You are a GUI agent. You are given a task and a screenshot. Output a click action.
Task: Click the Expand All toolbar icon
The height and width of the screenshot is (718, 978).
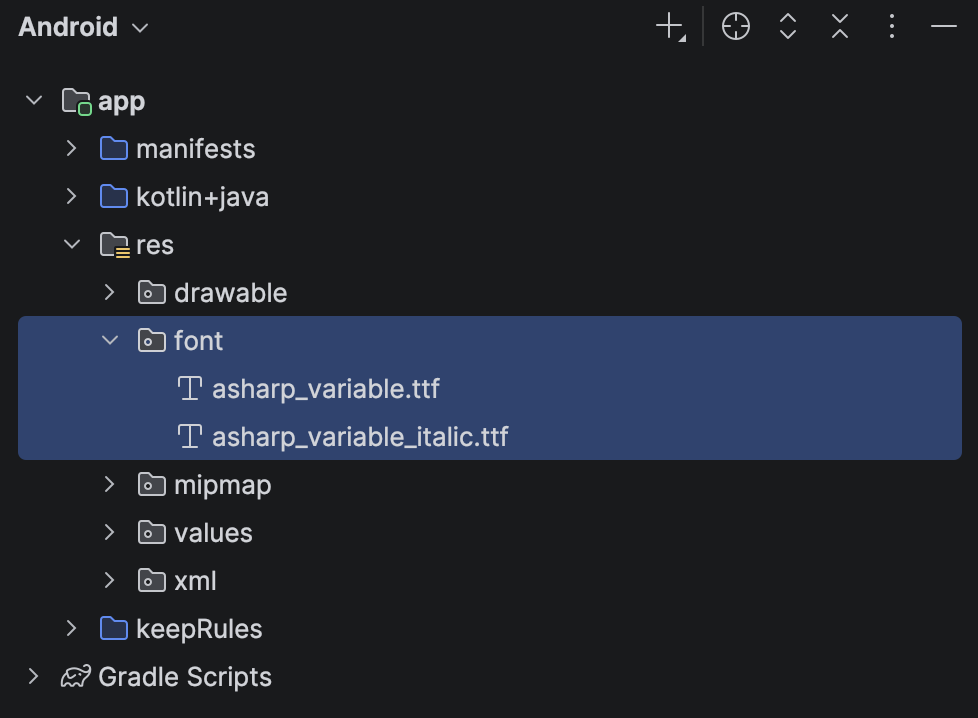click(x=788, y=27)
